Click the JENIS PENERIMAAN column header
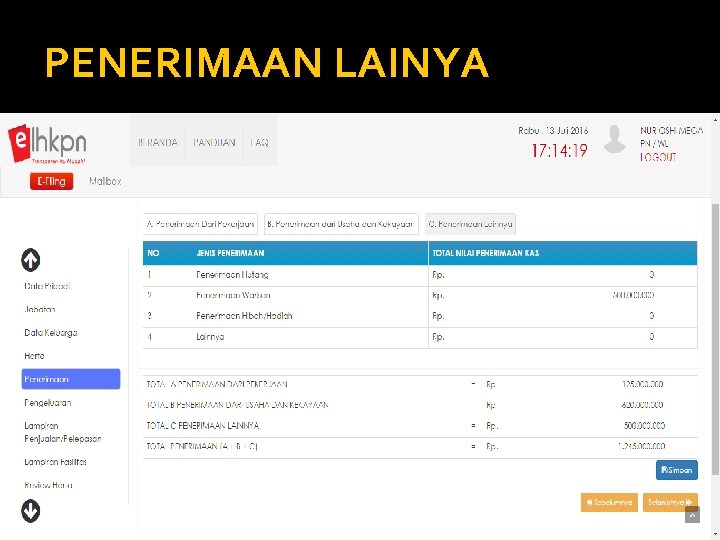The height and width of the screenshot is (540, 720). click(x=230, y=253)
